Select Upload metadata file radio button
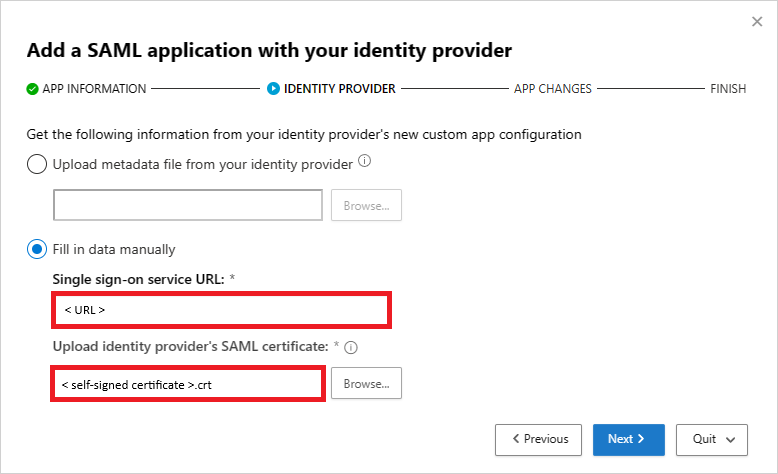The image size is (778, 474). click(x=37, y=164)
